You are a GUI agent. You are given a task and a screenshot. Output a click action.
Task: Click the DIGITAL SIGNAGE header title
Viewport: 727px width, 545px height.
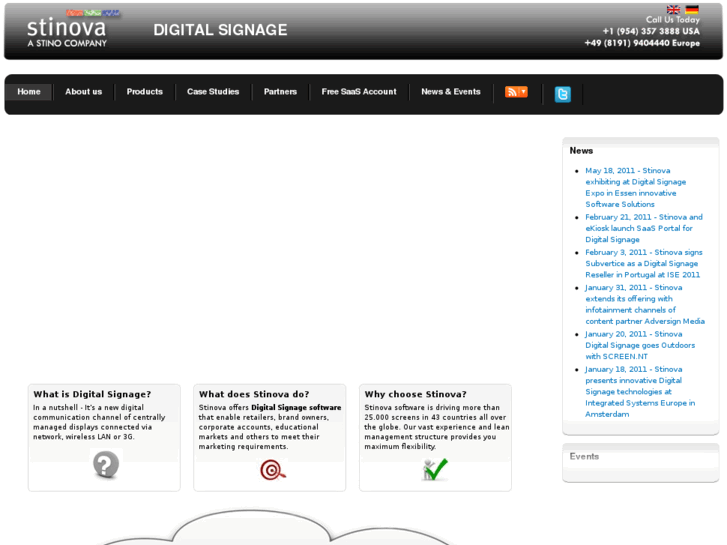[x=220, y=30]
